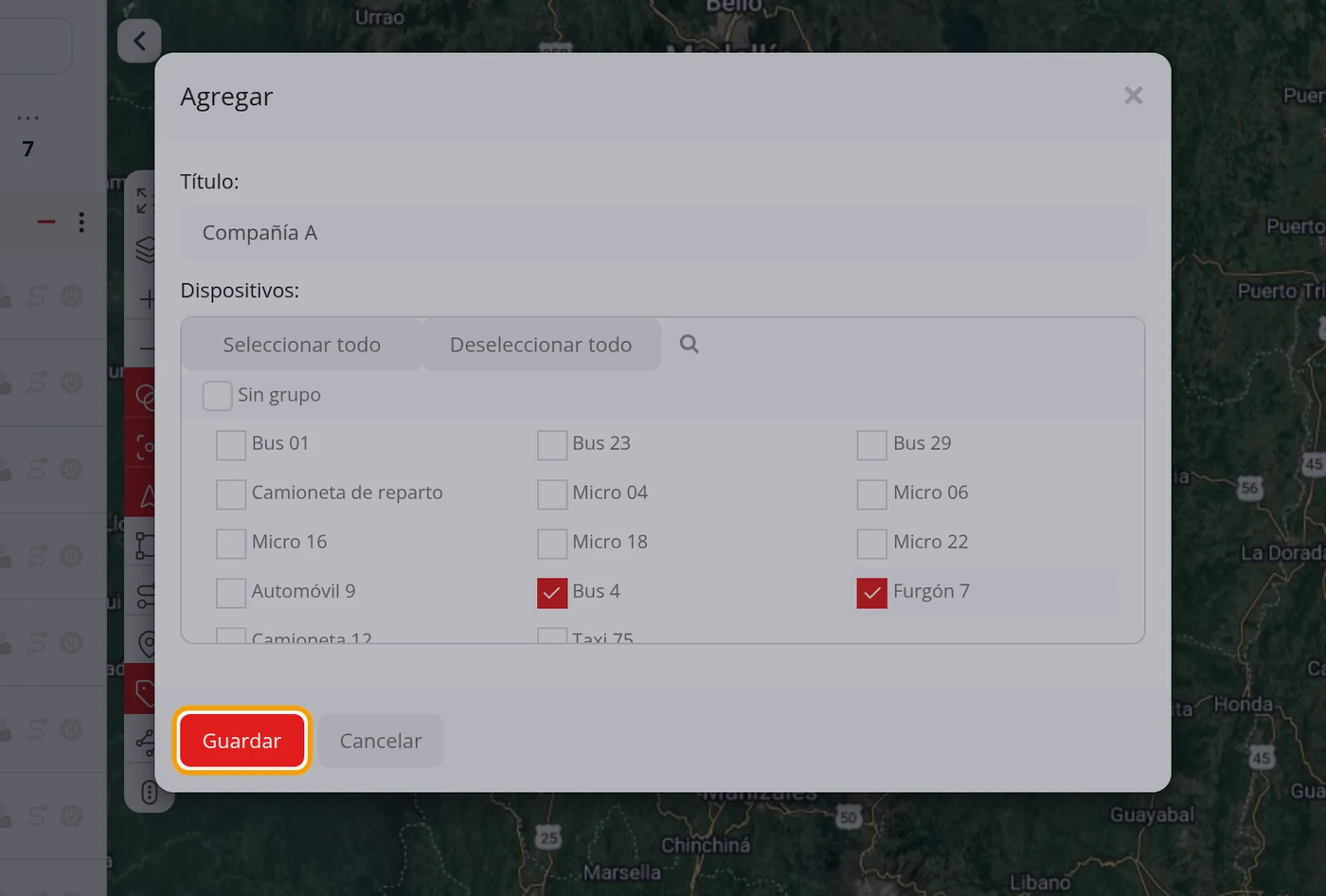Open the three-dot vertical options menu

(81, 222)
